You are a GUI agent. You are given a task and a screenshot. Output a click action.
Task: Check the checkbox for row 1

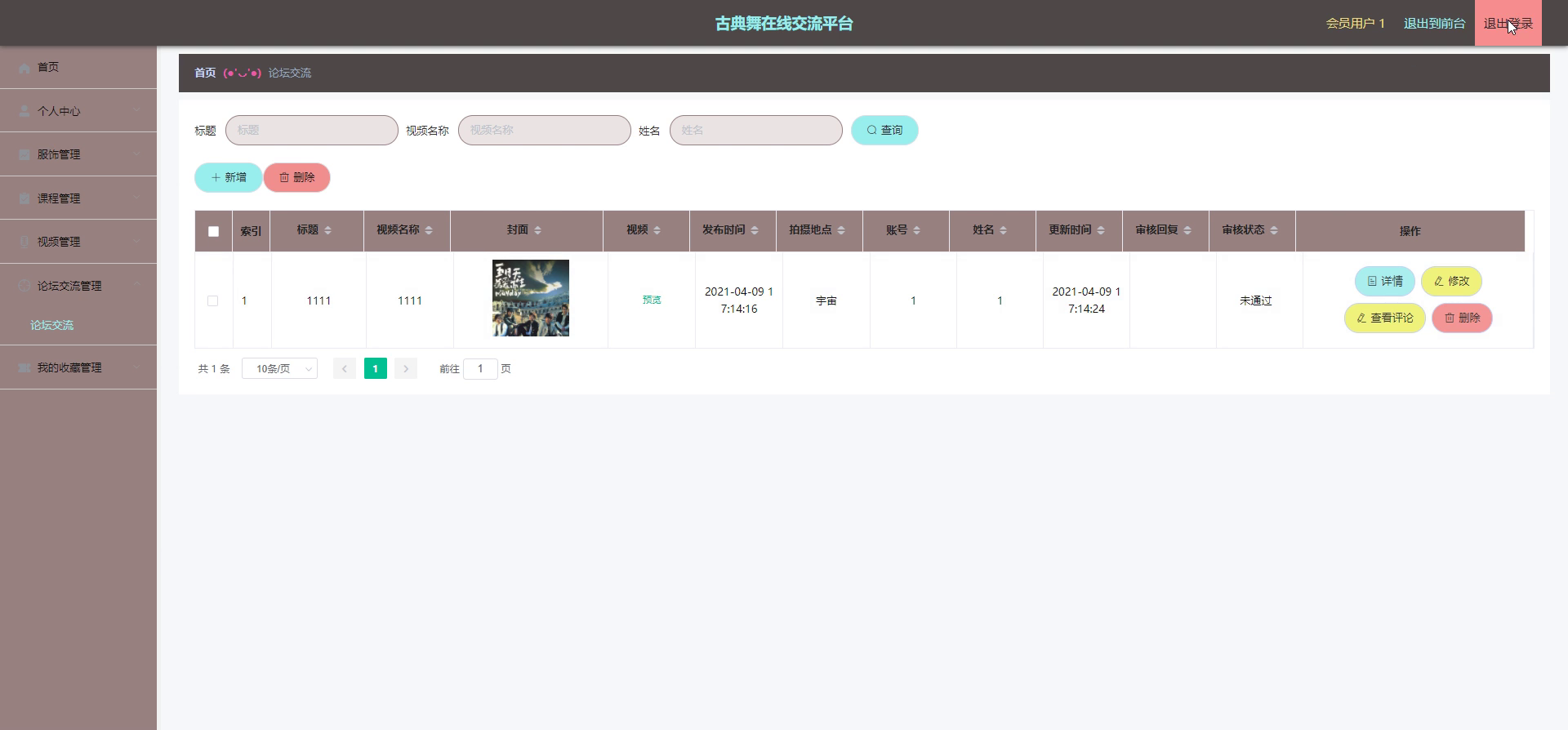pyautogui.click(x=212, y=300)
